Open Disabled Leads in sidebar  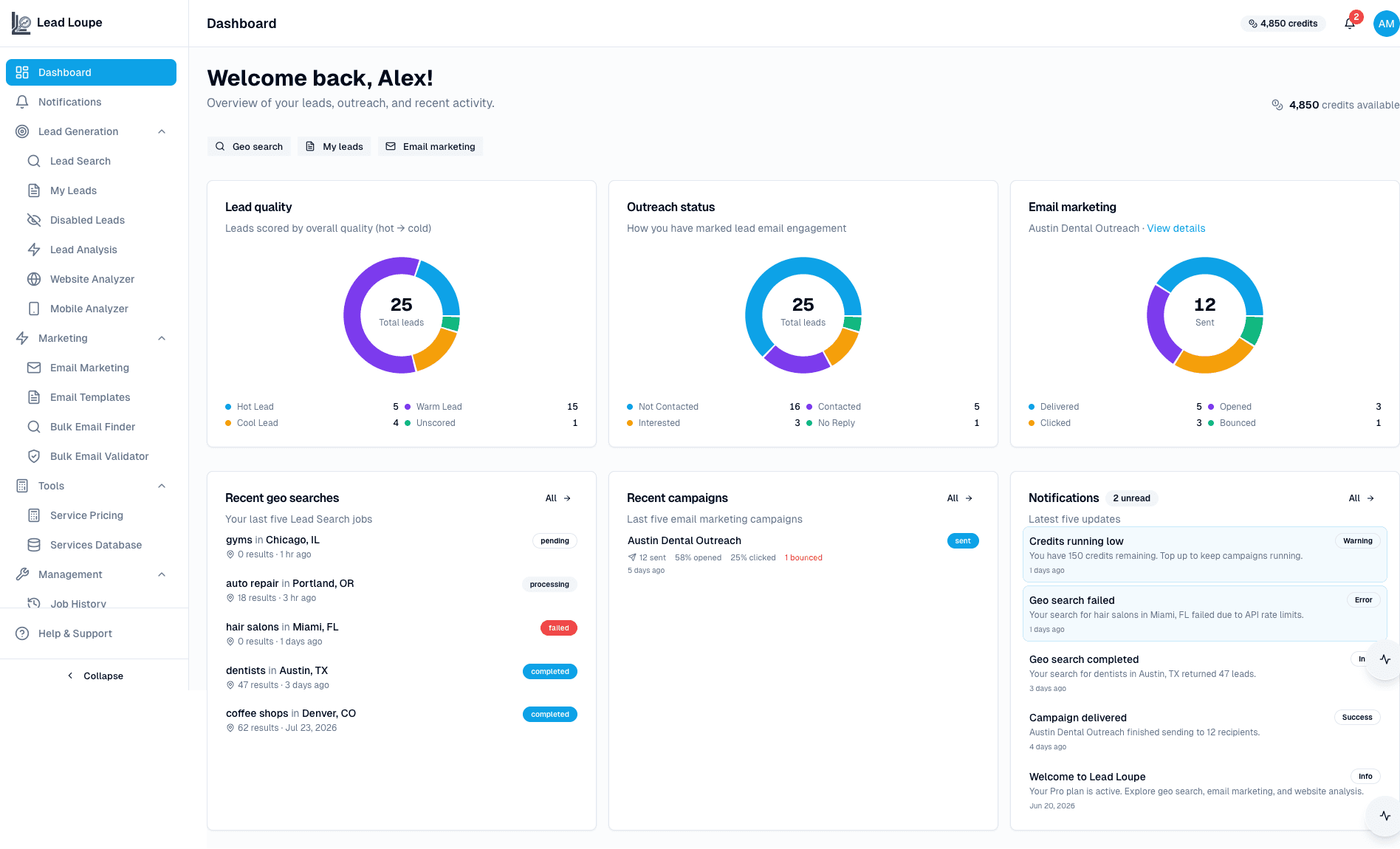click(97, 220)
